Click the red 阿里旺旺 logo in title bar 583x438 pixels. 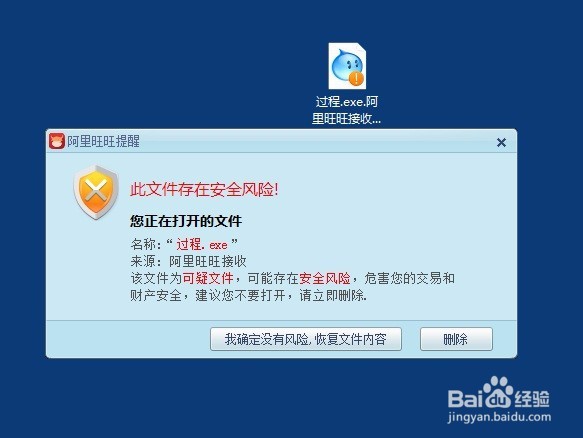[57, 141]
